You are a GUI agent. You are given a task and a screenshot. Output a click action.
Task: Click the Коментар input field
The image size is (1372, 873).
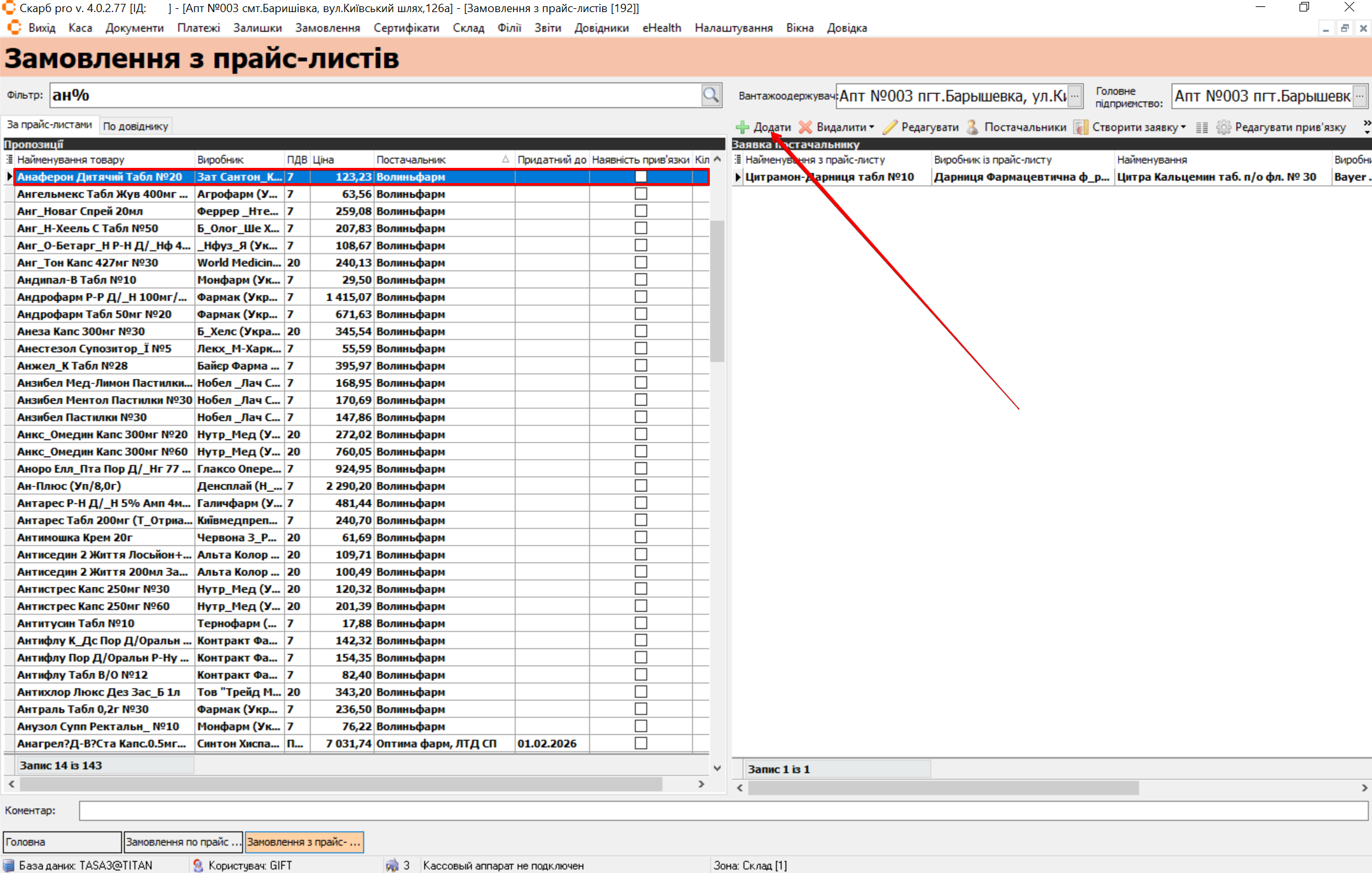coord(723,811)
